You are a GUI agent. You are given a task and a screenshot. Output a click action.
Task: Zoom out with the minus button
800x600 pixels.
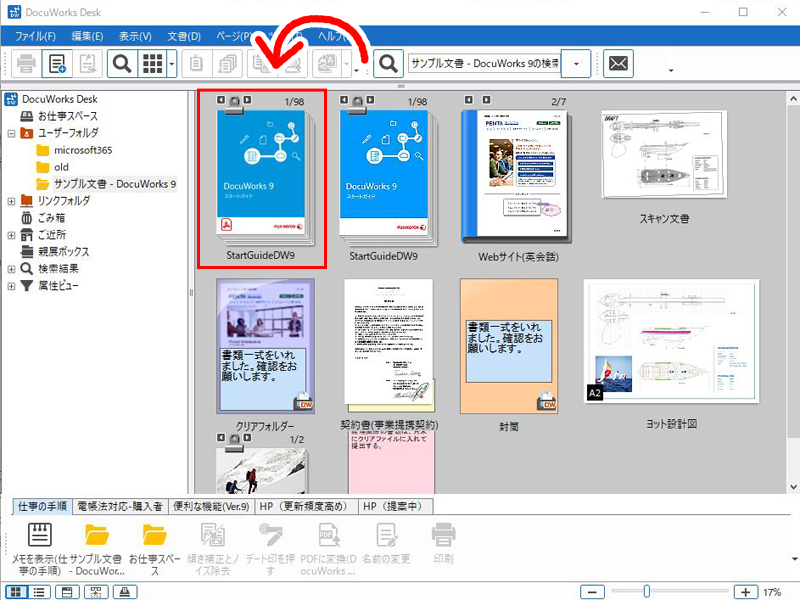[592, 592]
